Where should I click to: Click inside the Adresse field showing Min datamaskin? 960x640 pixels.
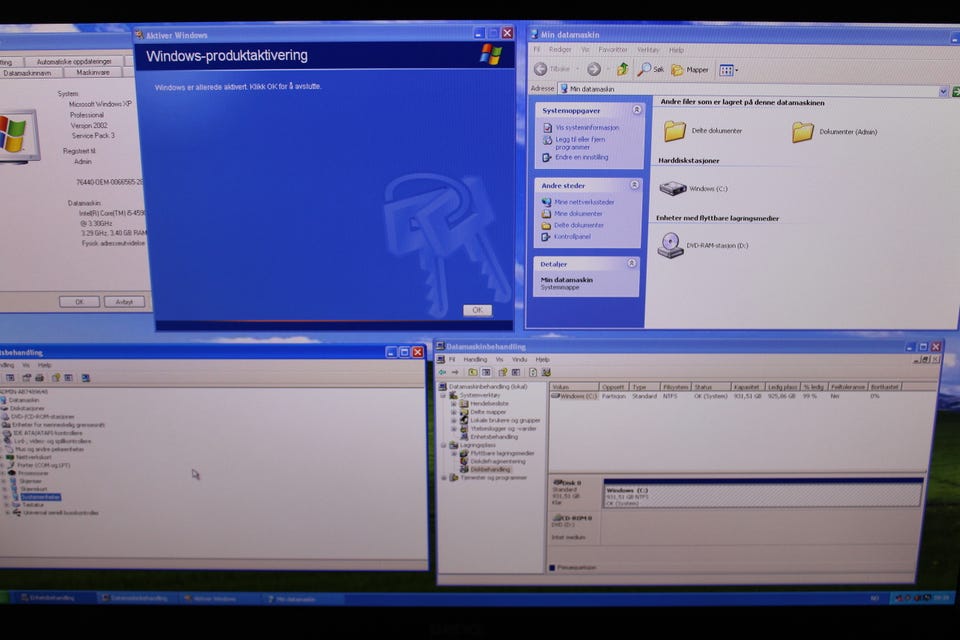[x=748, y=89]
